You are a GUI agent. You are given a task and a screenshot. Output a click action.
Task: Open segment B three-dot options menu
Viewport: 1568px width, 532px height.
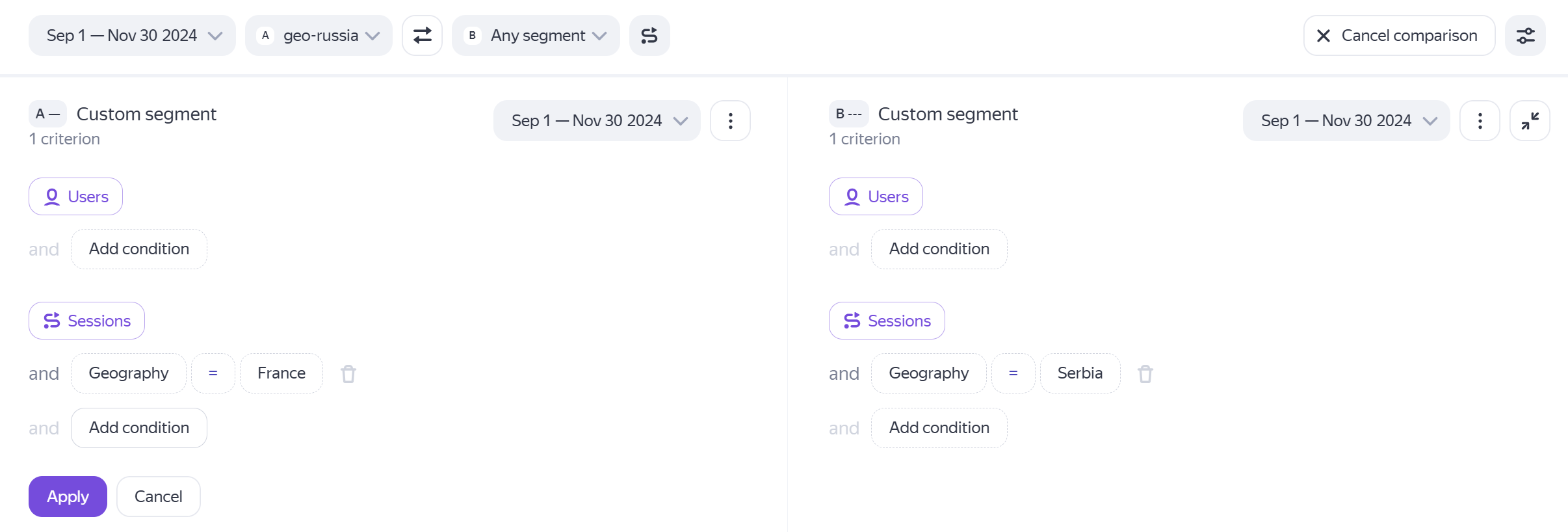point(1480,121)
